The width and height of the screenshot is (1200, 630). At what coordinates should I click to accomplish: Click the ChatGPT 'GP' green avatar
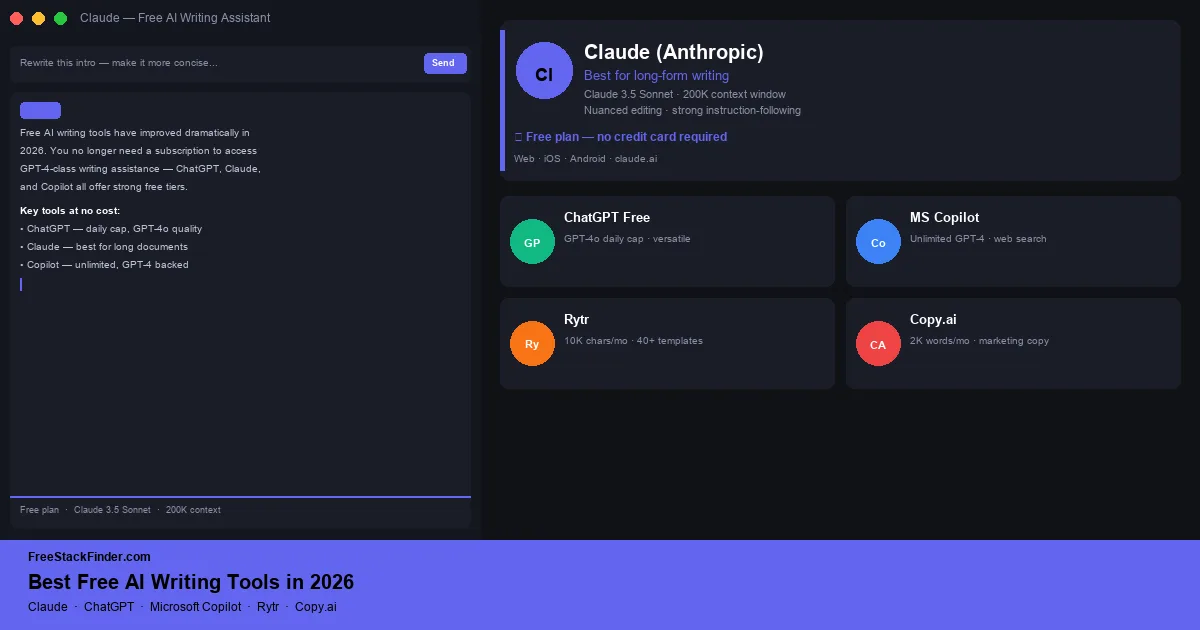[532, 242]
